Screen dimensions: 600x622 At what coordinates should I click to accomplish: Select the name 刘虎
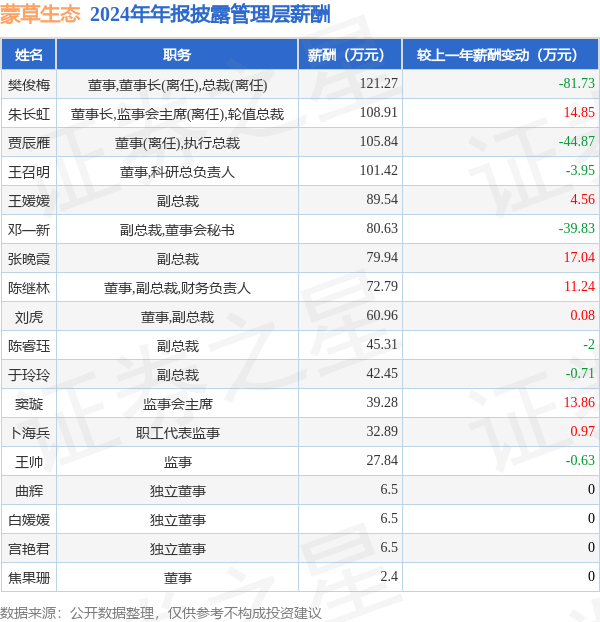tap(29, 317)
